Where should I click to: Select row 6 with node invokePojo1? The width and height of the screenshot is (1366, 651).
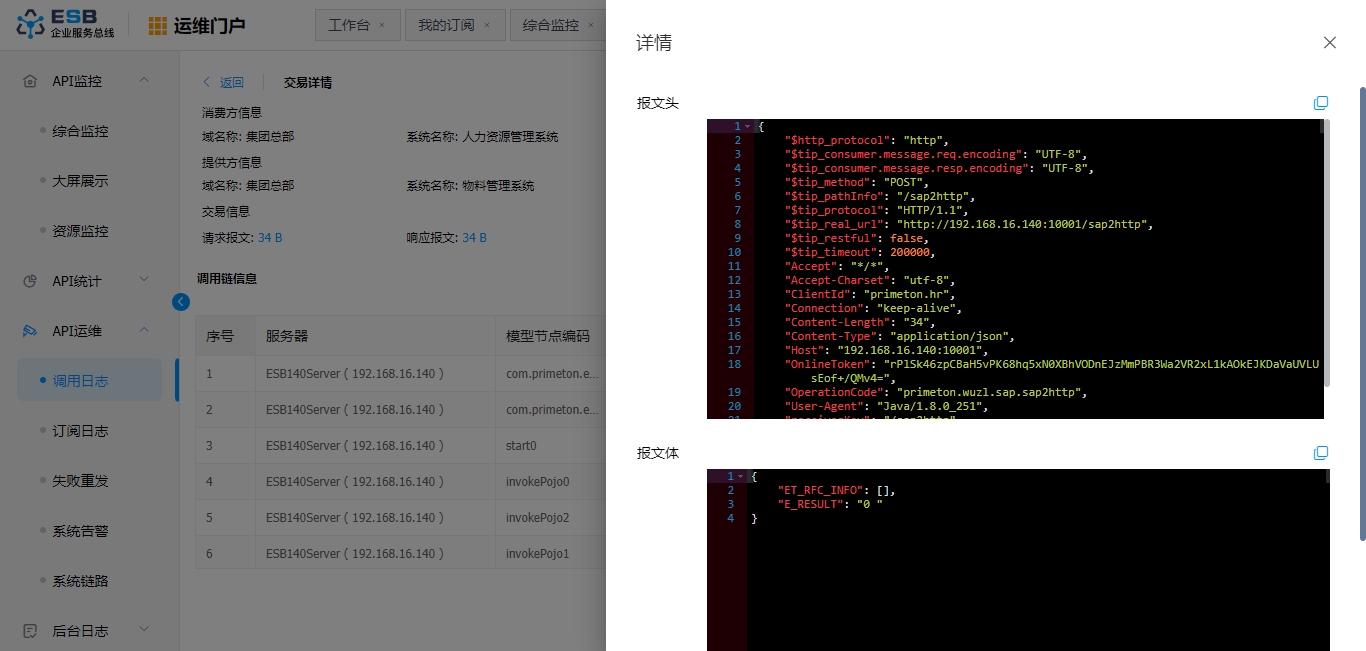[x=401, y=554]
